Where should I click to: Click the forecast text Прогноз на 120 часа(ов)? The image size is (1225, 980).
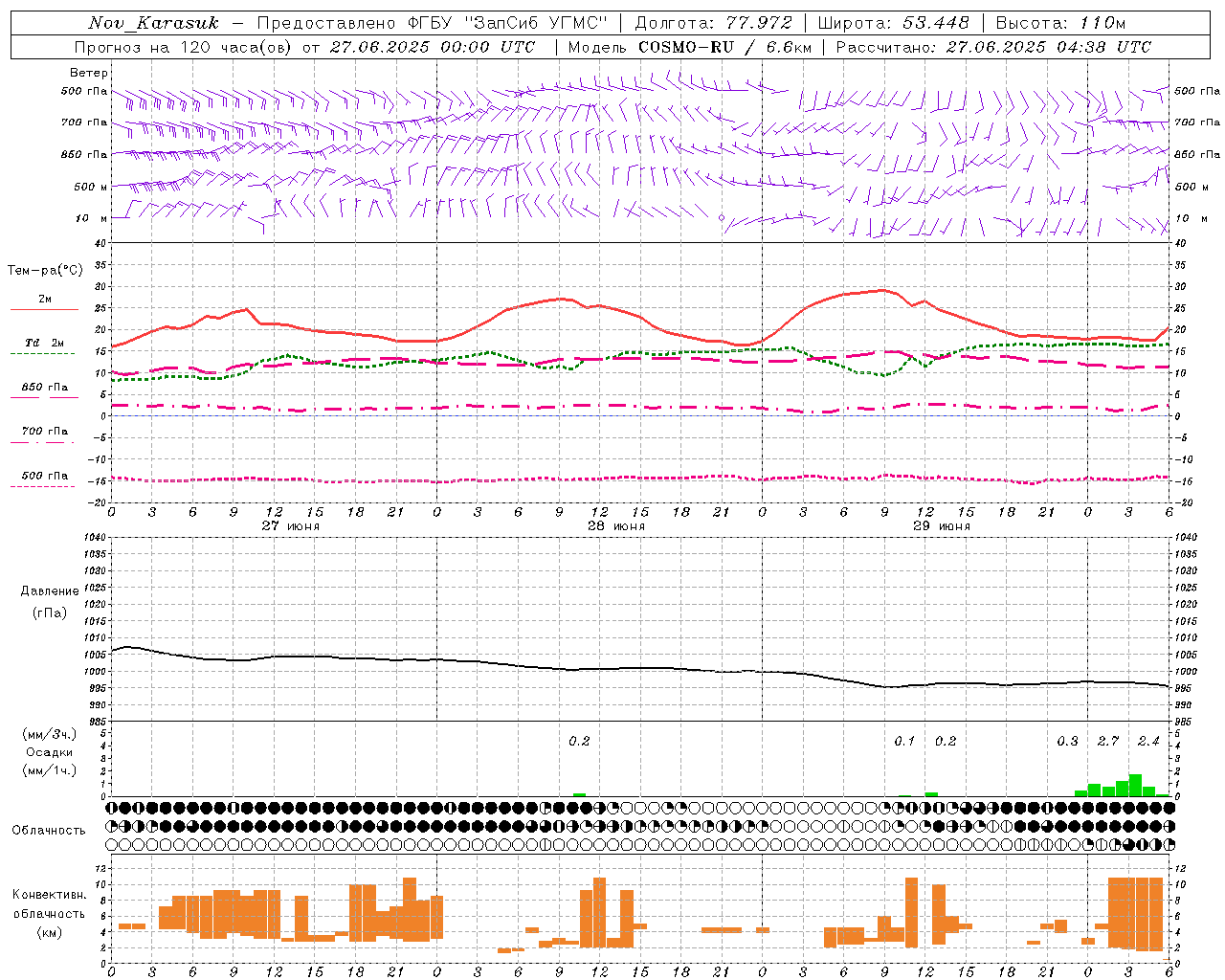pyautogui.click(x=185, y=47)
